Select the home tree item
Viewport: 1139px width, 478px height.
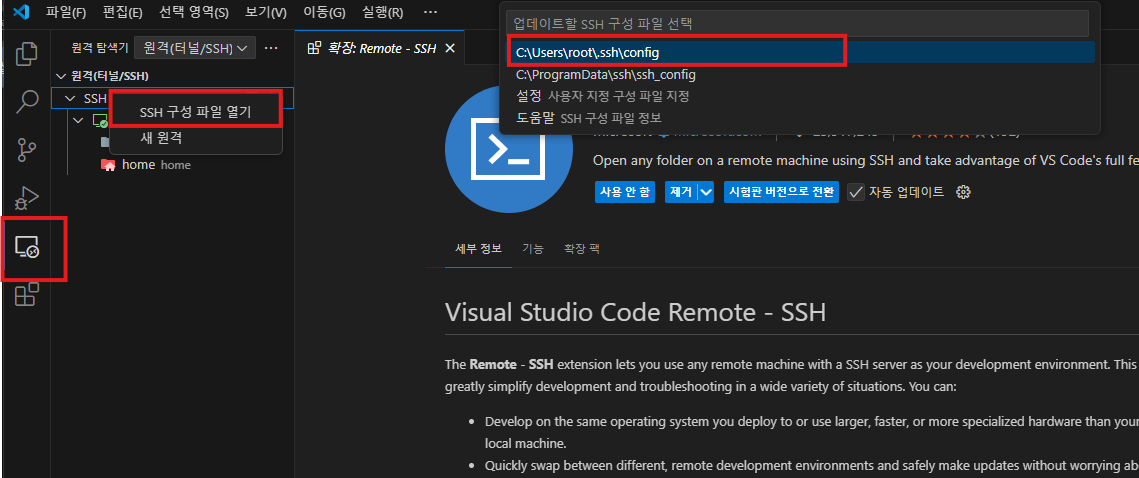173,165
